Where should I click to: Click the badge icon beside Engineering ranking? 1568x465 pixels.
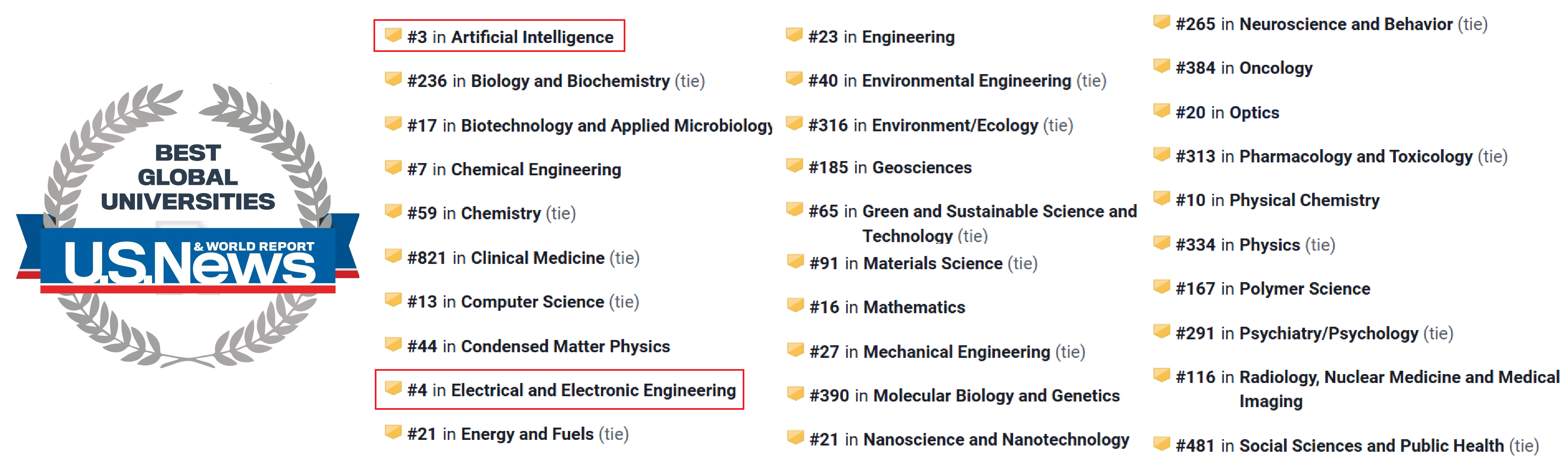point(794,35)
